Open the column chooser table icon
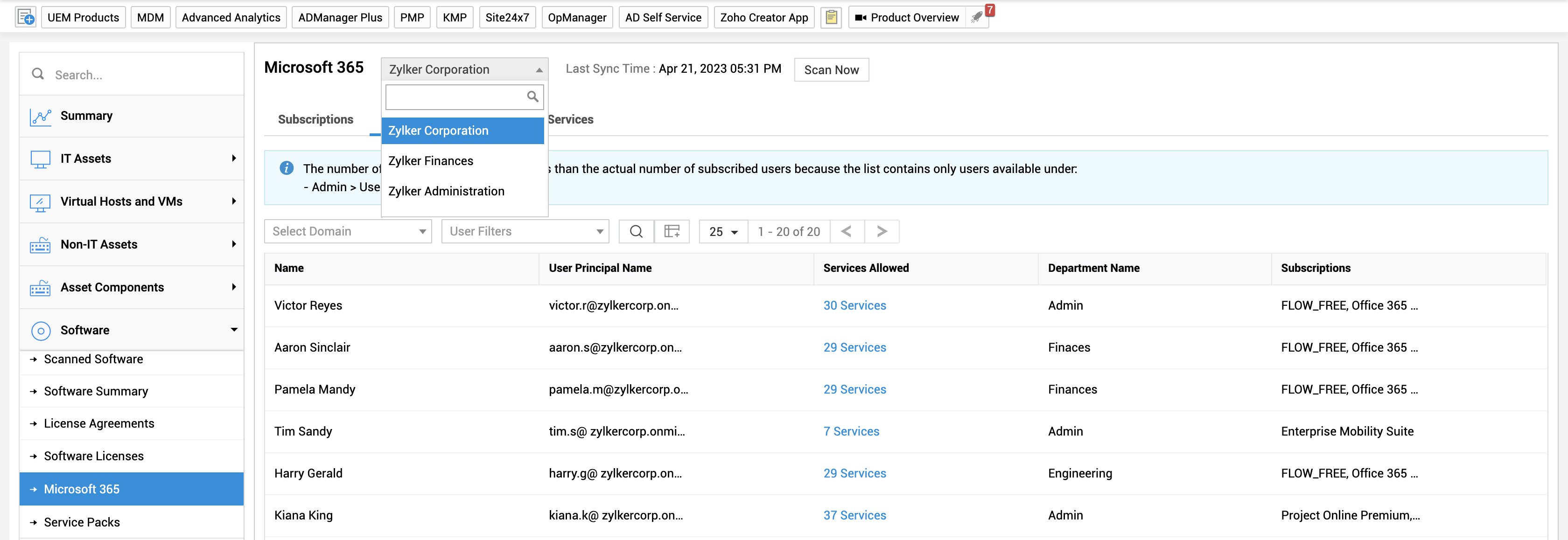1568x540 pixels. [x=672, y=231]
